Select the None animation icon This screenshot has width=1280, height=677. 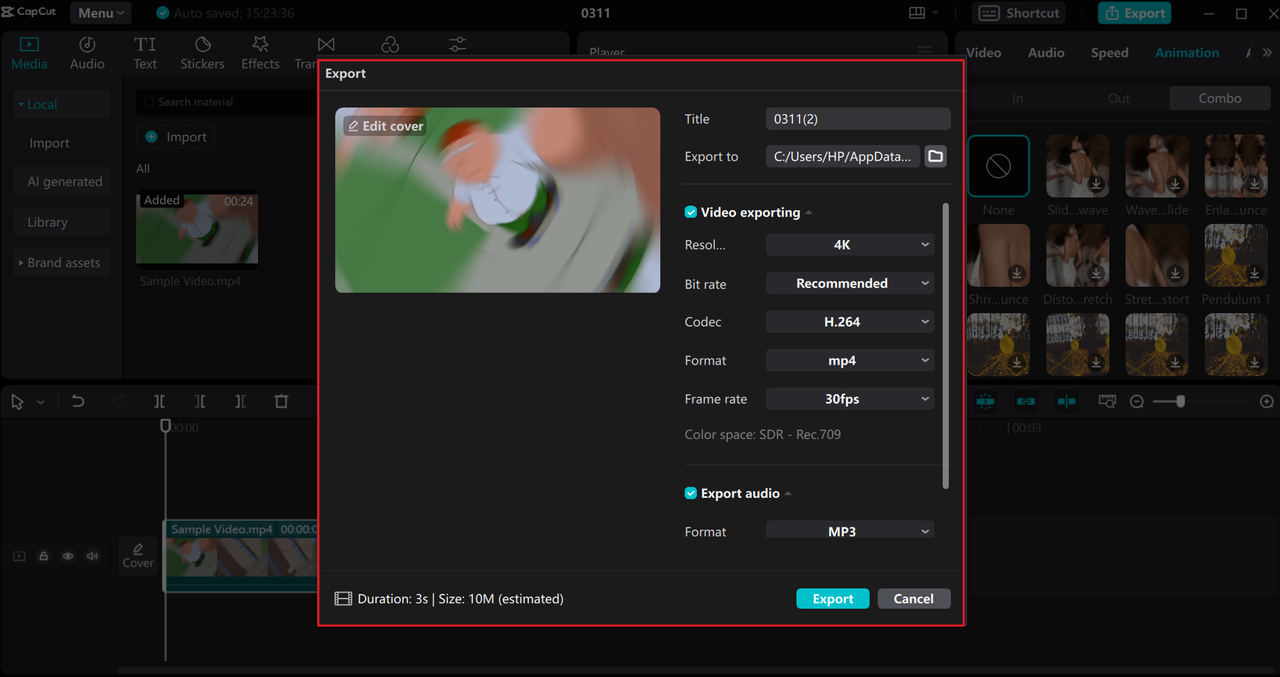pos(998,166)
